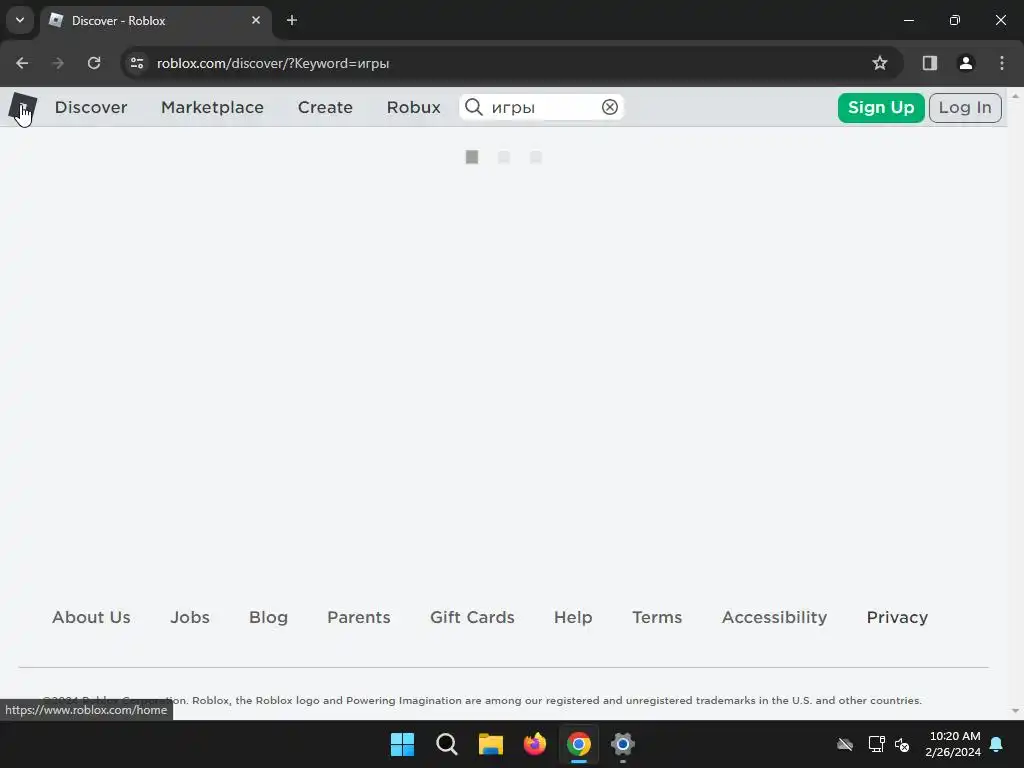Go to the Create section
1024x768 pixels.
click(325, 107)
